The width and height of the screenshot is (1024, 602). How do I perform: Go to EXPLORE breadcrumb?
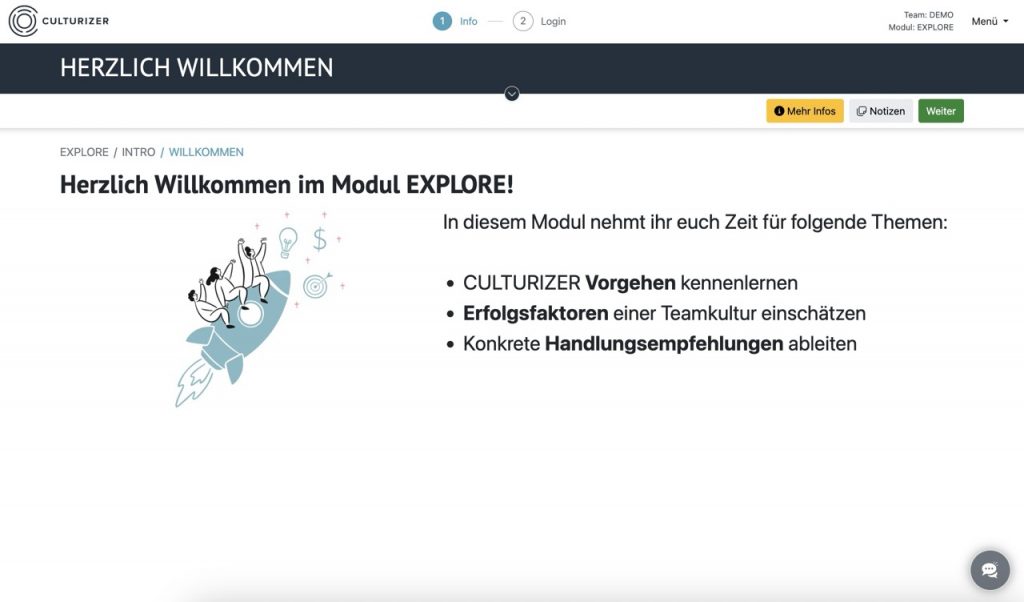84,152
